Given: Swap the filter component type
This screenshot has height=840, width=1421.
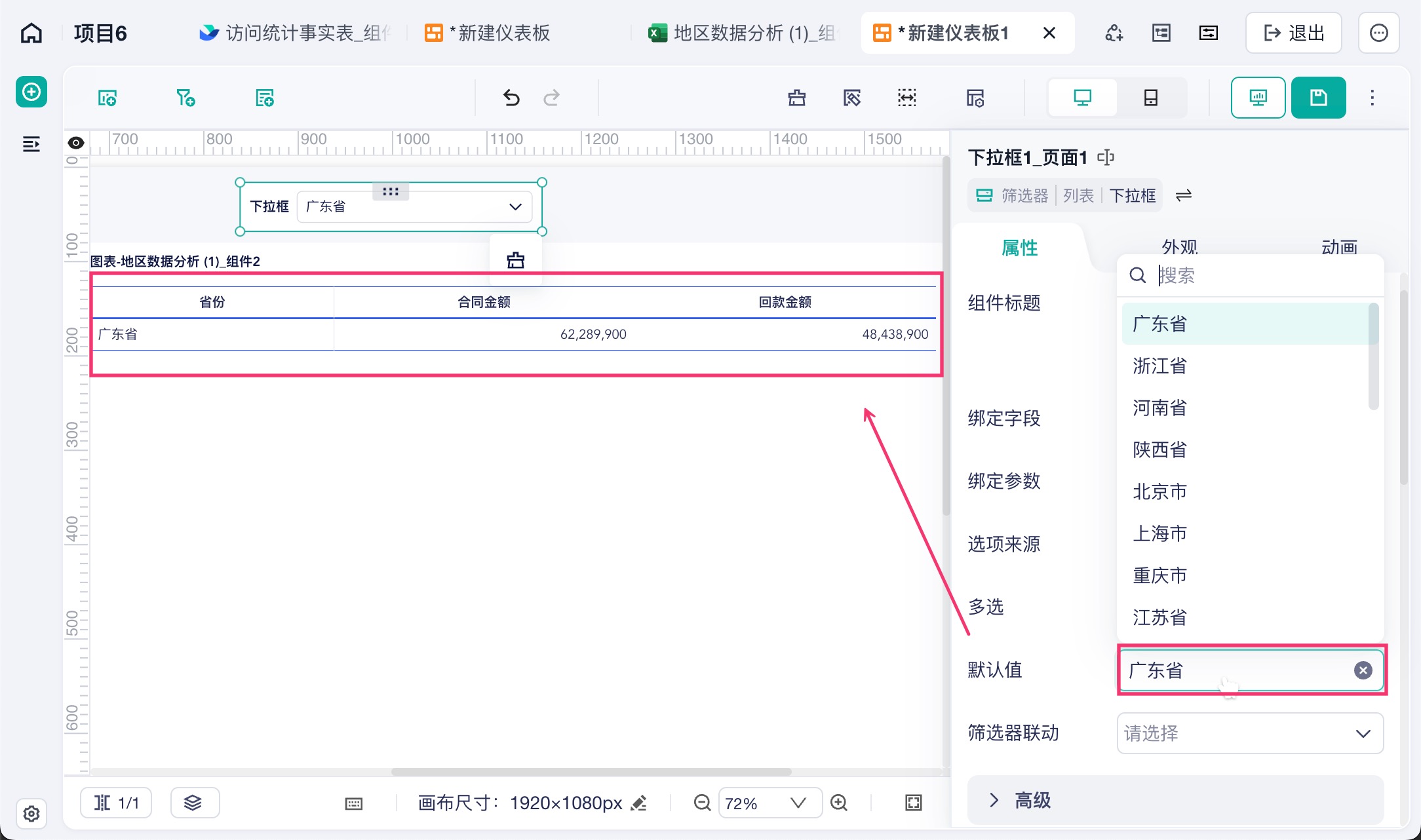Looking at the screenshot, I should (1184, 195).
